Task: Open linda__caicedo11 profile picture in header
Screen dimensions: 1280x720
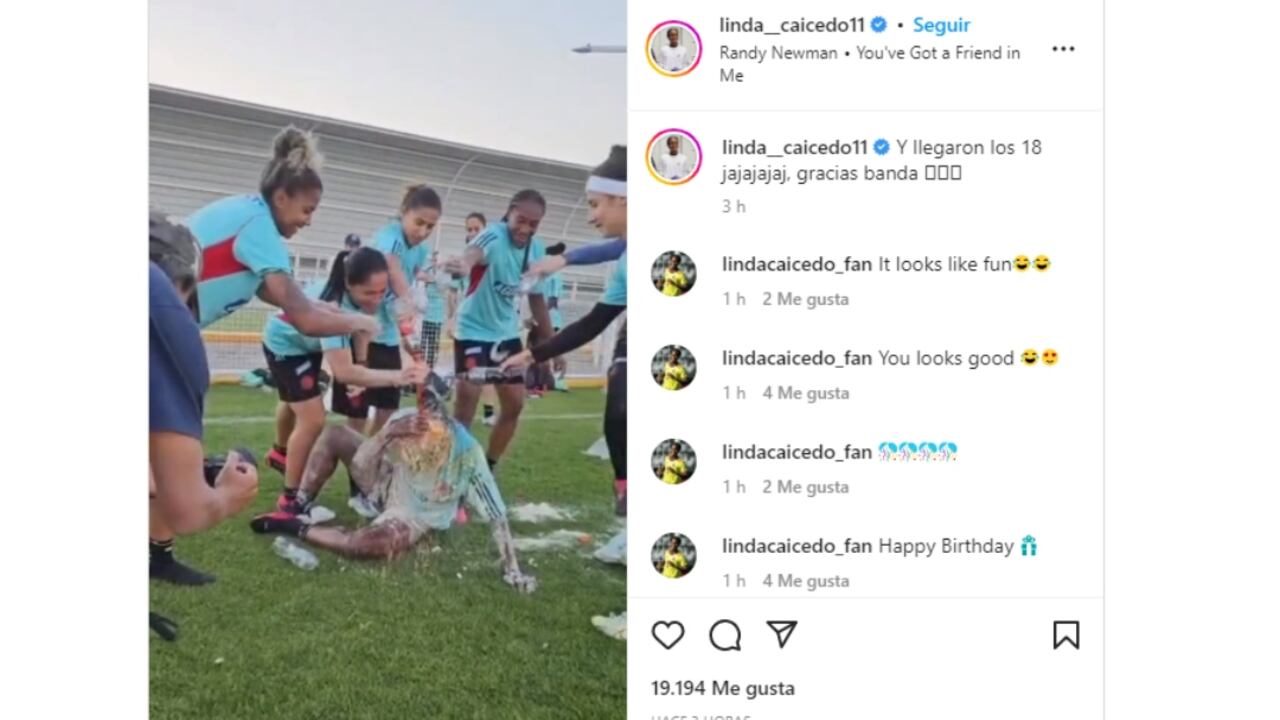Action: tap(674, 48)
